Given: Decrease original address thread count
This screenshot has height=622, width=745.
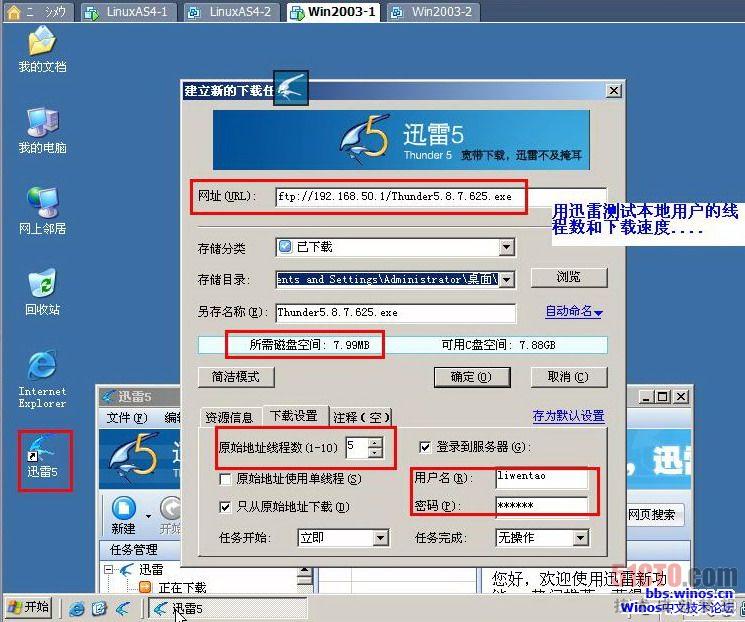Looking at the screenshot, I should (375, 452).
